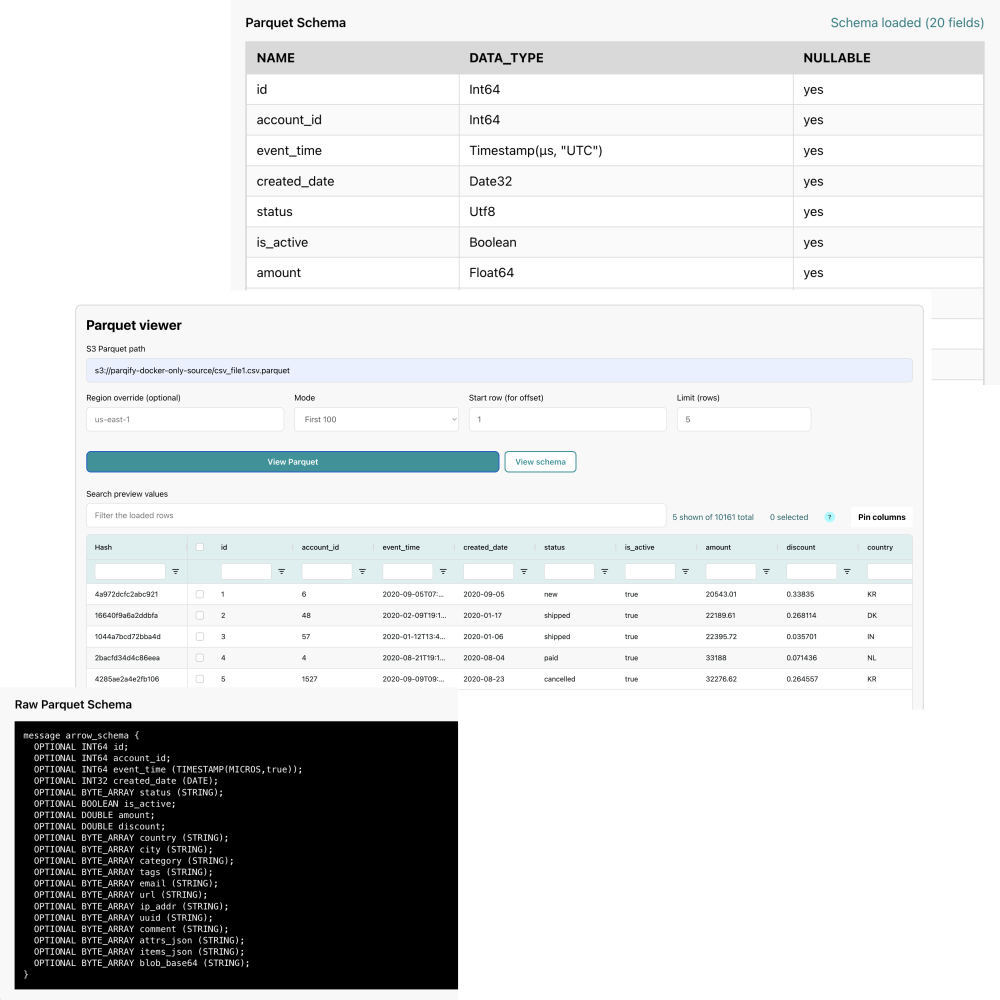1000x1000 pixels.
Task: Click hash cell 4285ae2a4e2fb106
Action: click(127, 679)
